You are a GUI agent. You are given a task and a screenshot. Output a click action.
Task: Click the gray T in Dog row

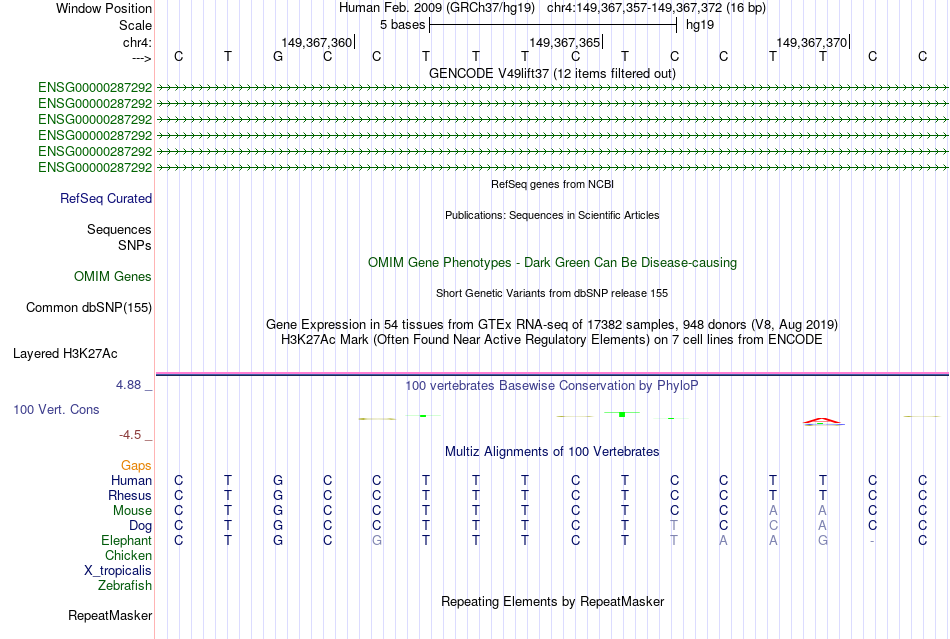(x=674, y=526)
